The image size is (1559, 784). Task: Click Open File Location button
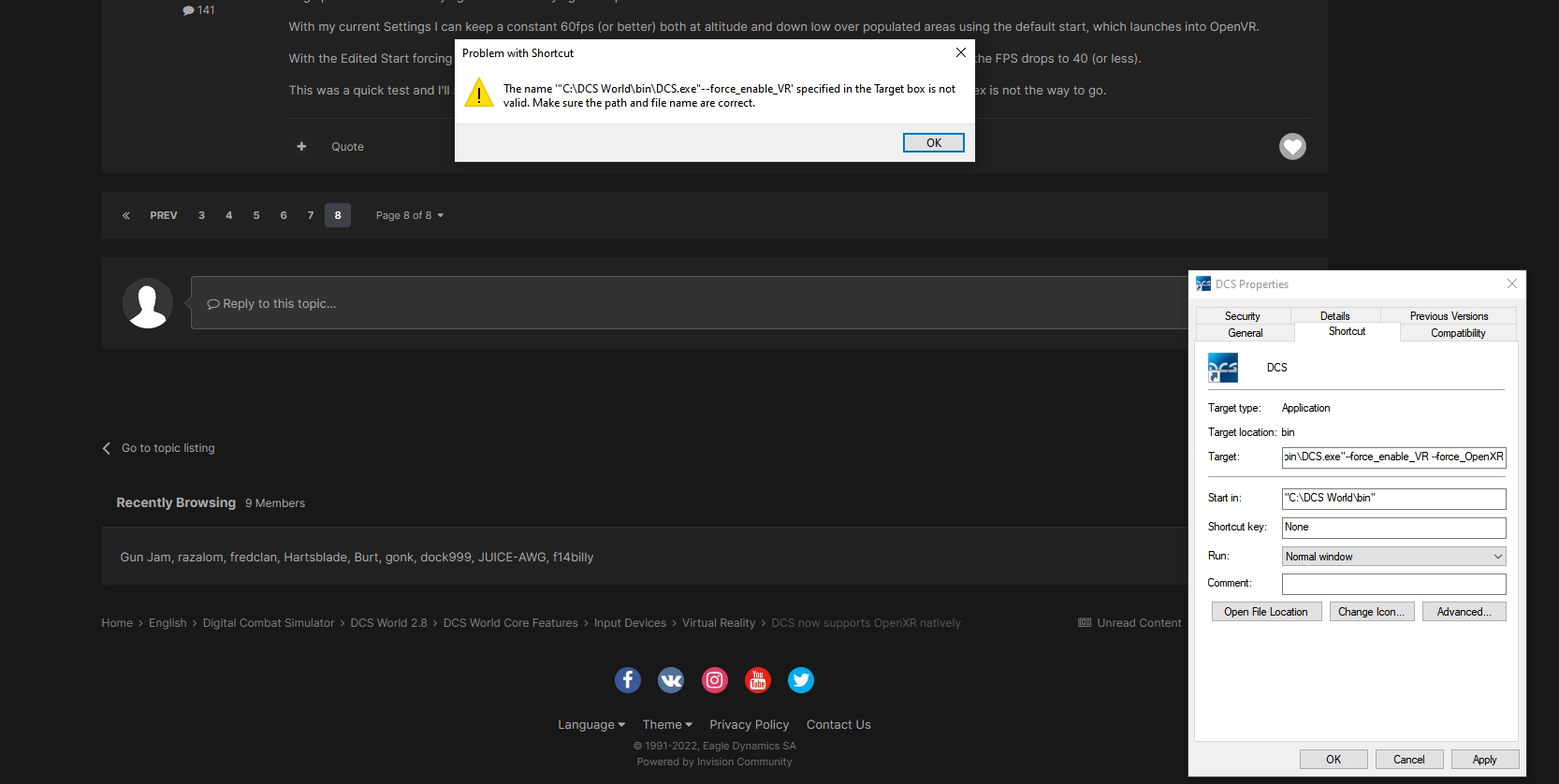[1266, 612]
